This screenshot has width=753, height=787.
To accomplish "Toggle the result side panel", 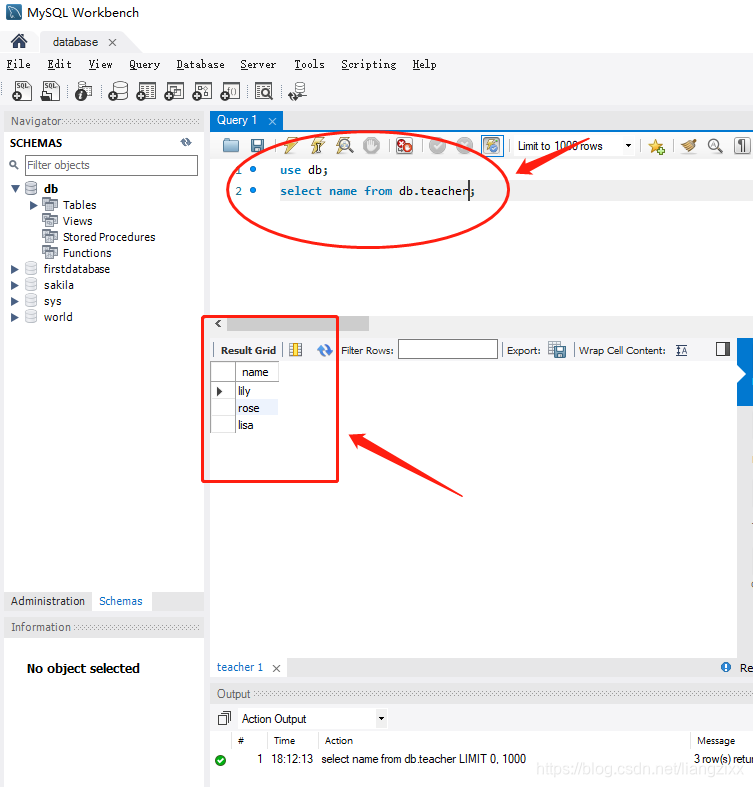I will [722, 349].
